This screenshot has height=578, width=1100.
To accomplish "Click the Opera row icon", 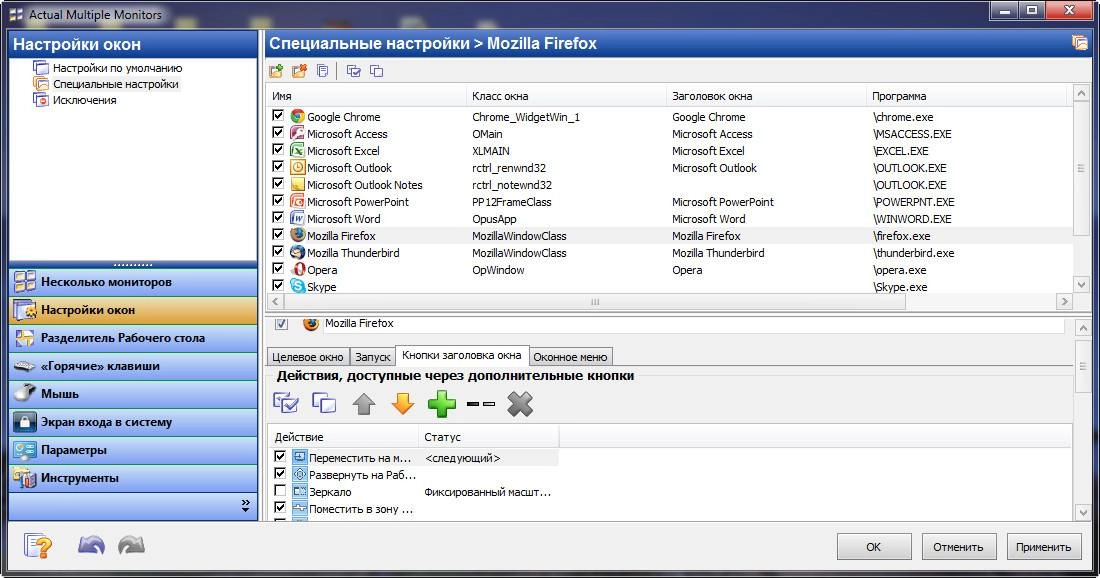I will pyautogui.click(x=298, y=269).
